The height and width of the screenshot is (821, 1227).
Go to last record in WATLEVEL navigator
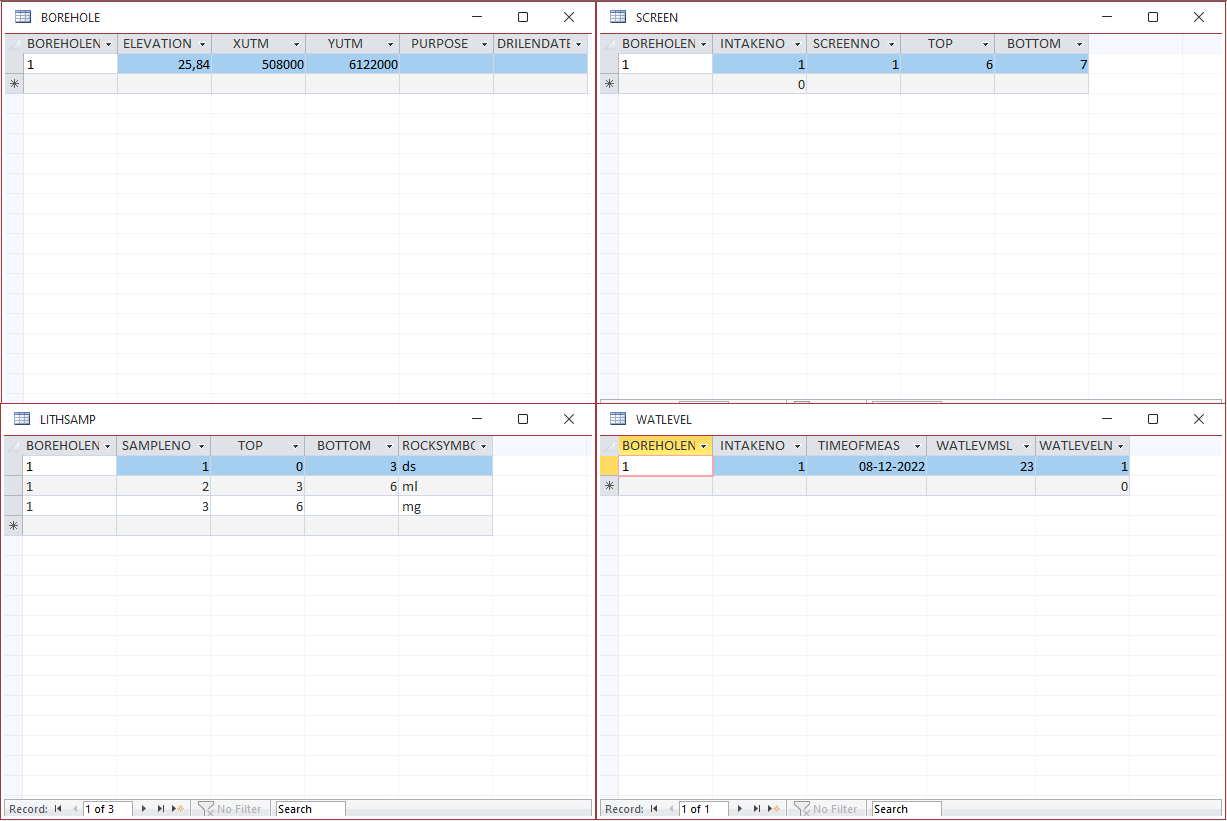(x=756, y=809)
